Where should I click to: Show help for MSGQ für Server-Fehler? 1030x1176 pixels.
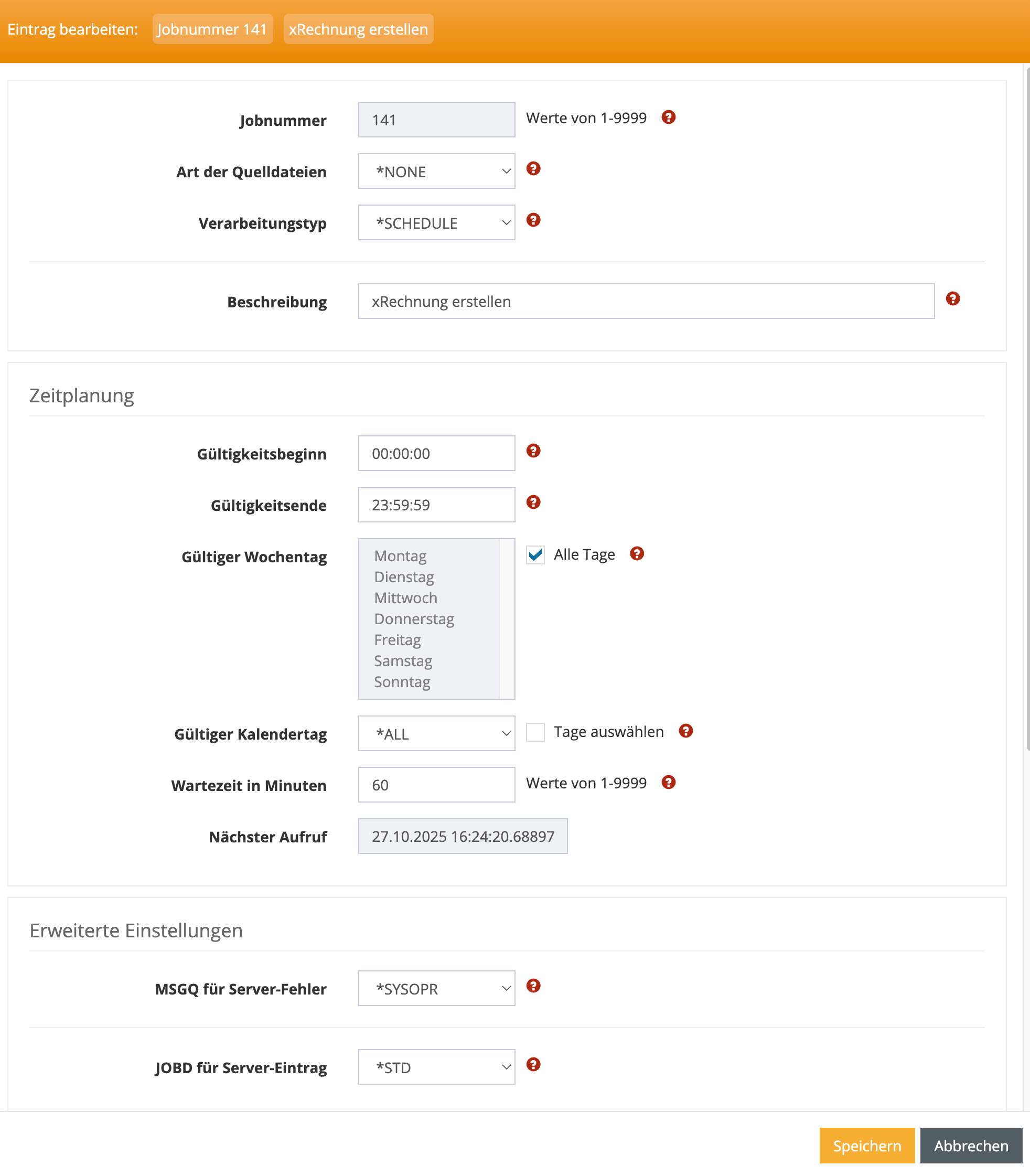coord(533,986)
